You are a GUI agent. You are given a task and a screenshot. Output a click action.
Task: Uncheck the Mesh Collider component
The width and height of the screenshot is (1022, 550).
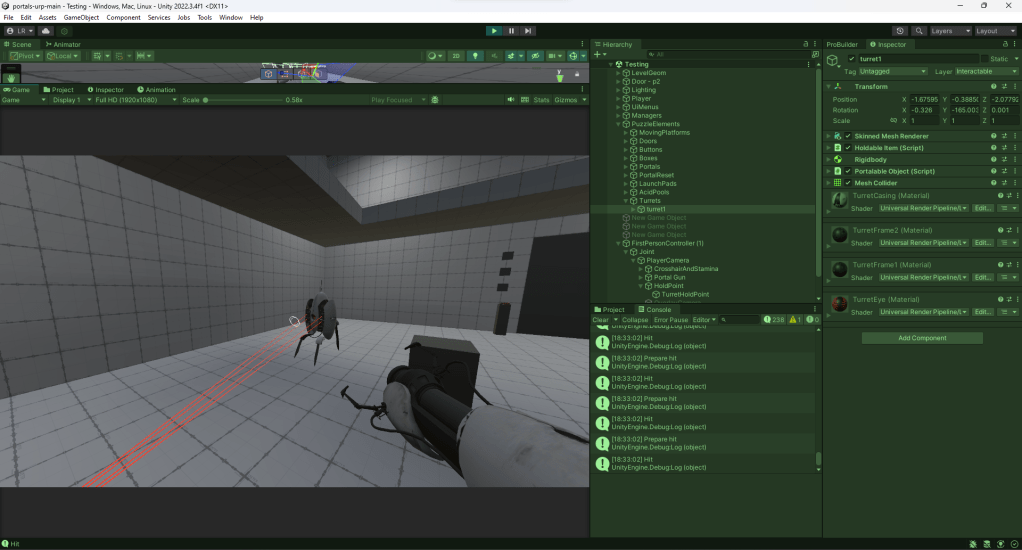pyautogui.click(x=848, y=183)
